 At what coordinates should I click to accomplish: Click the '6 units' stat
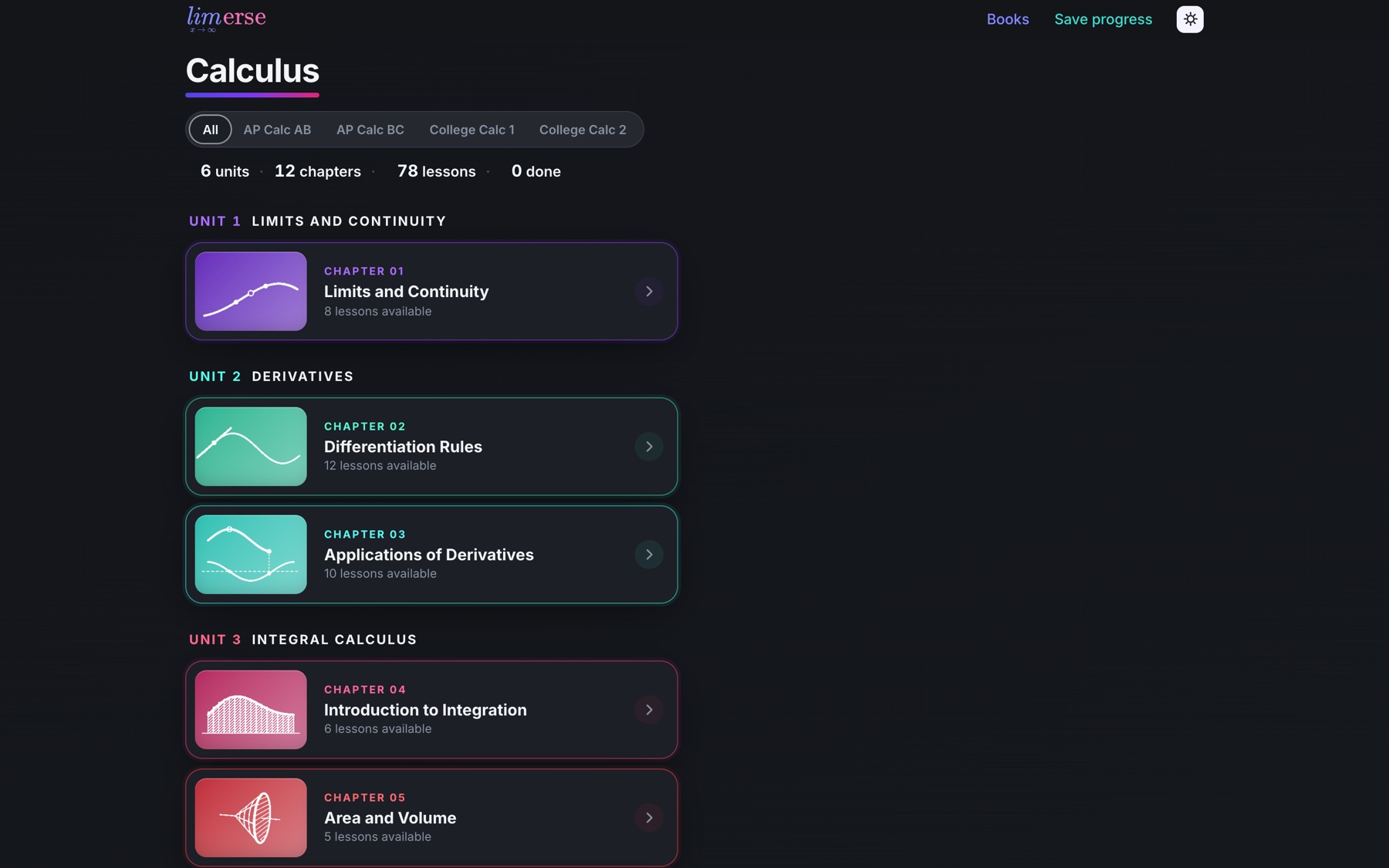[x=225, y=171]
